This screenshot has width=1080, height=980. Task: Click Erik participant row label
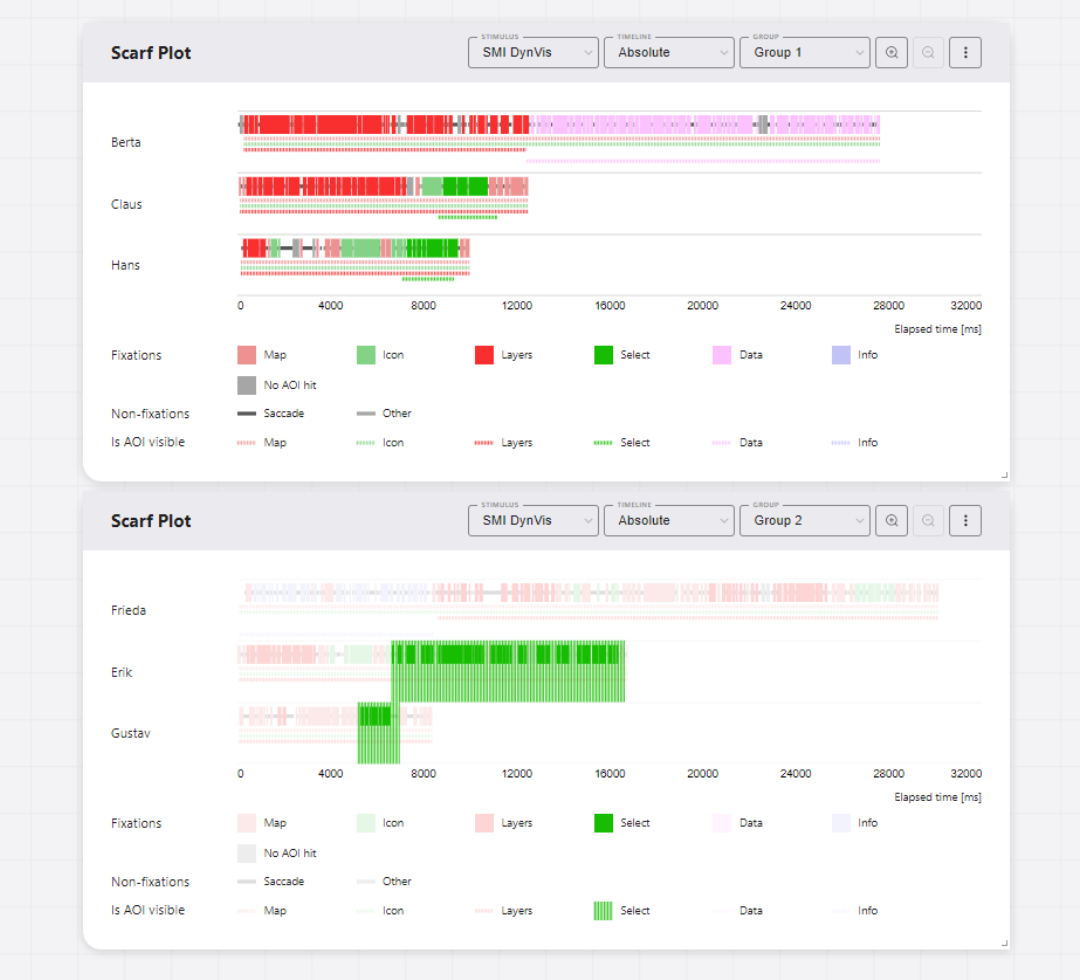[x=122, y=673]
